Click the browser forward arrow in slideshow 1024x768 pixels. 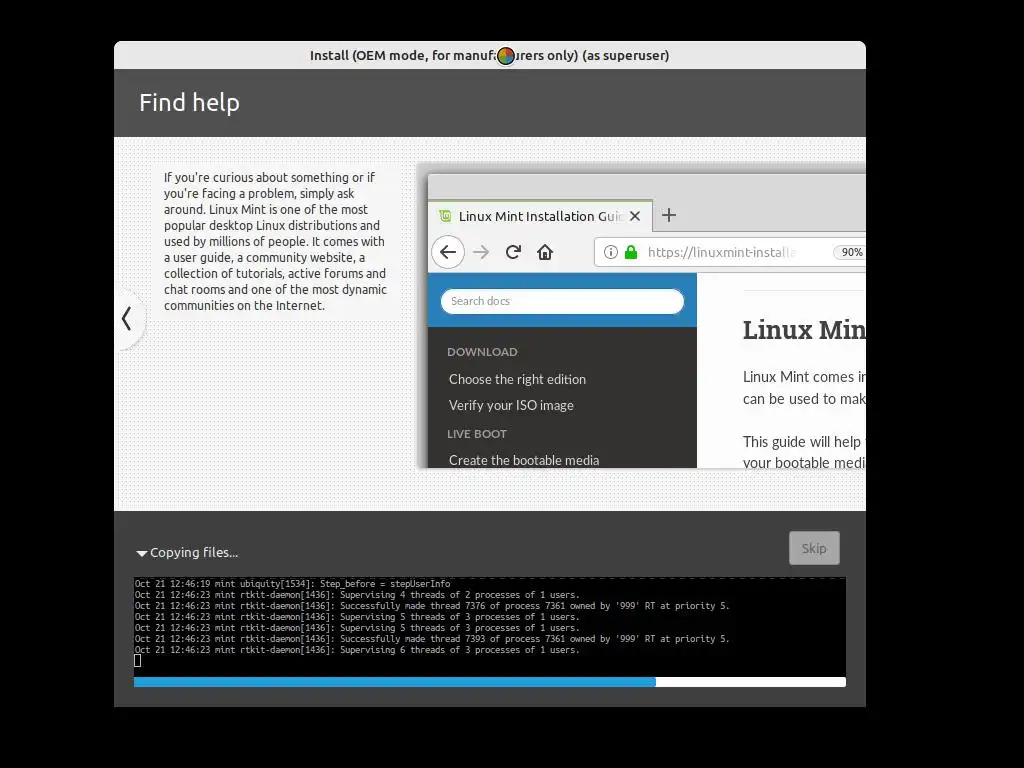point(481,252)
